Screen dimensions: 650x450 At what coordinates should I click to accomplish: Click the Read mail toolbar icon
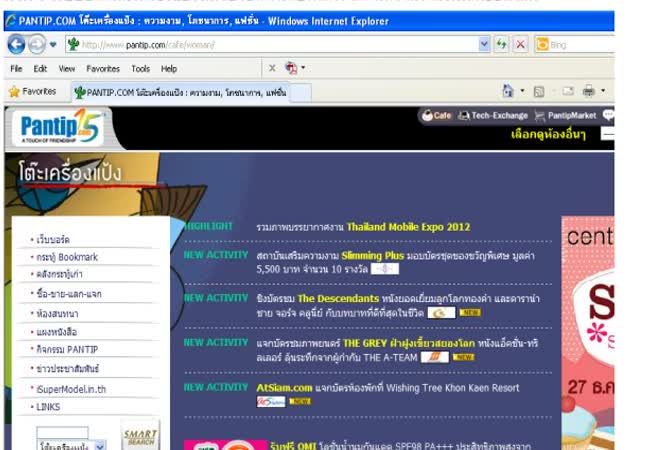point(568,91)
